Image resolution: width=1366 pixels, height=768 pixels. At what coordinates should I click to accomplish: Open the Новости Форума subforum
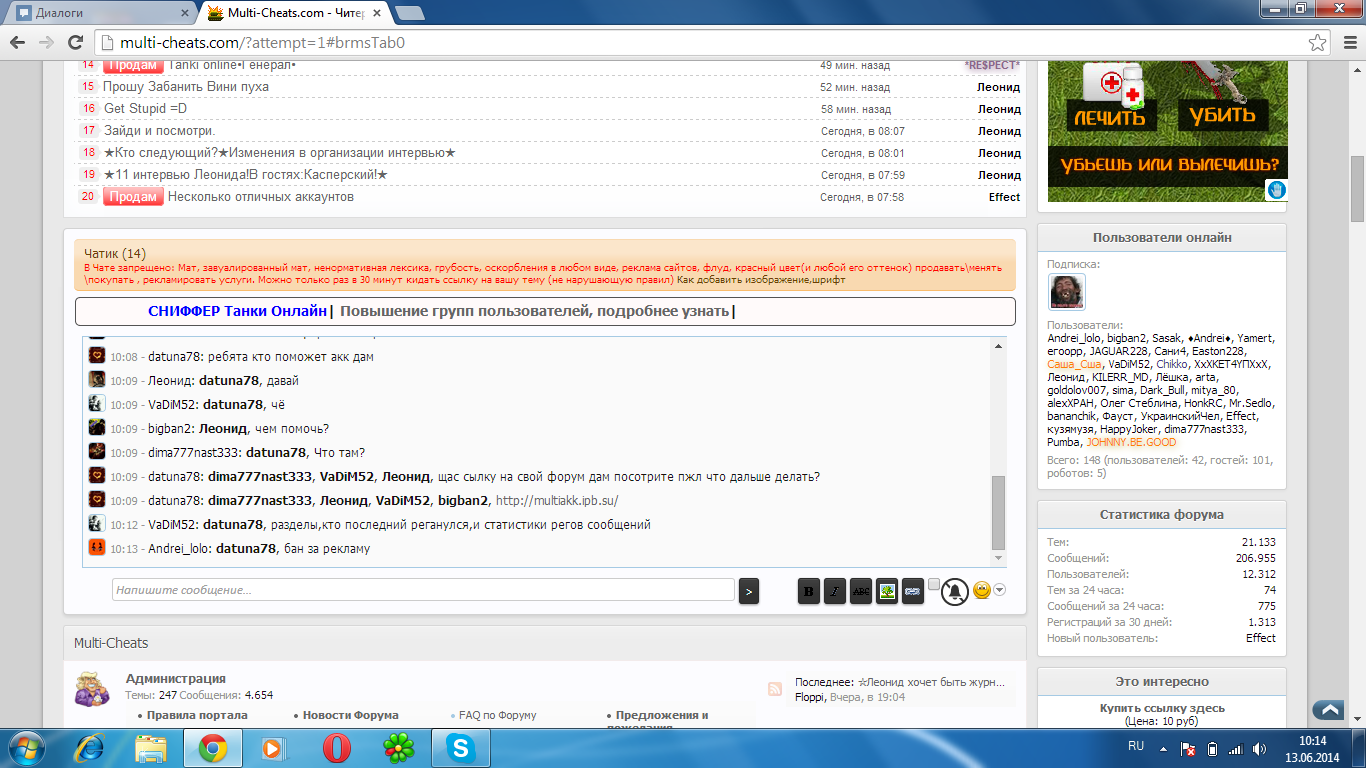tap(351, 715)
